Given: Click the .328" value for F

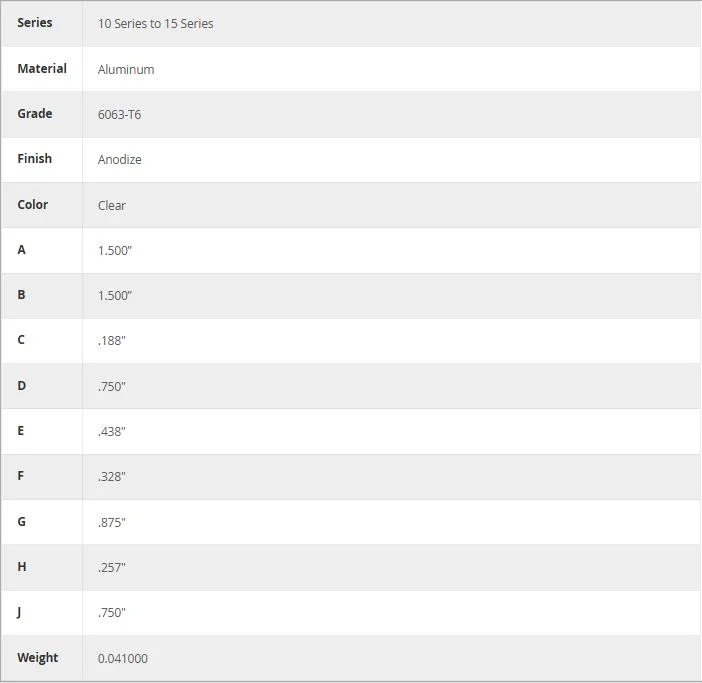Looking at the screenshot, I should pos(111,477).
